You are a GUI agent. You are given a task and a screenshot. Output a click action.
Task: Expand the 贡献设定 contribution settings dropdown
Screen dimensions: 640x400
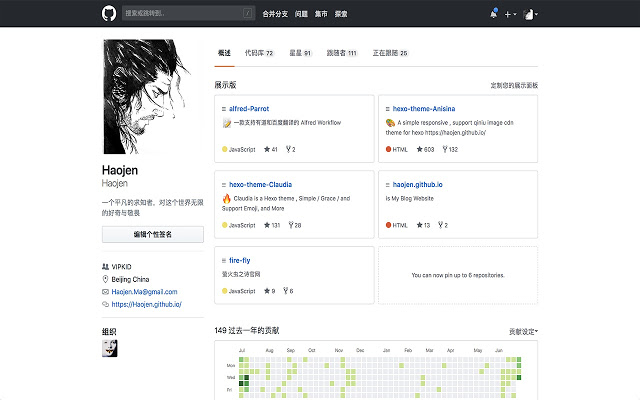pos(522,330)
